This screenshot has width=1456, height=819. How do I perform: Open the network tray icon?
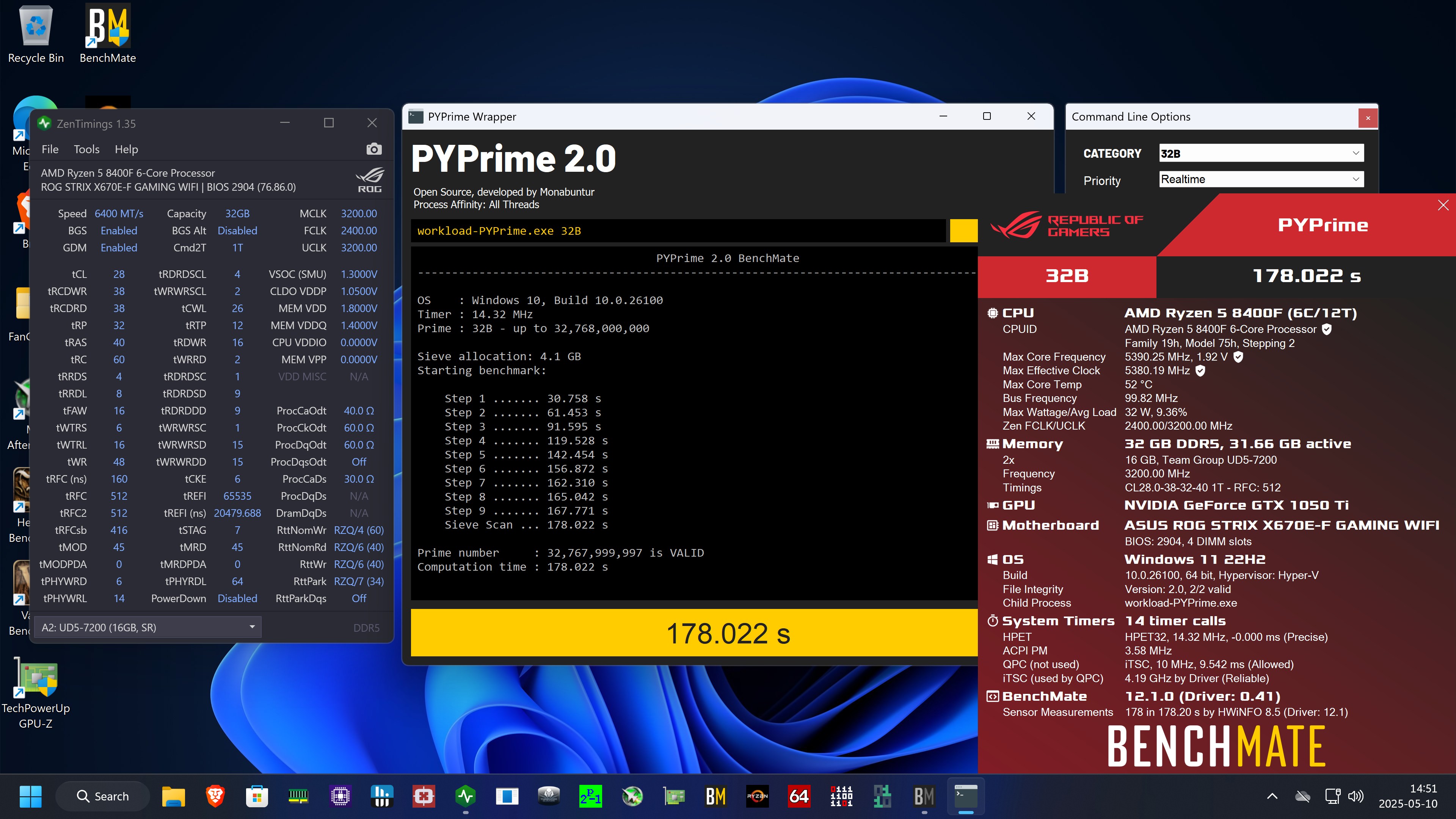1333,796
